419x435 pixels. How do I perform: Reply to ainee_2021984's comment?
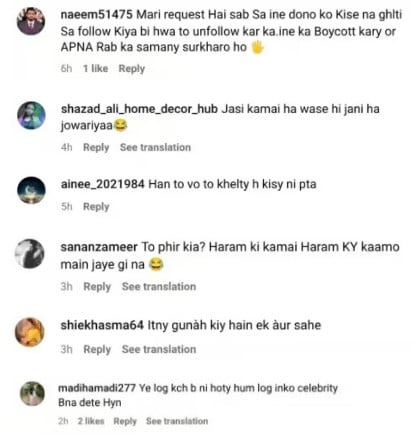point(96,207)
